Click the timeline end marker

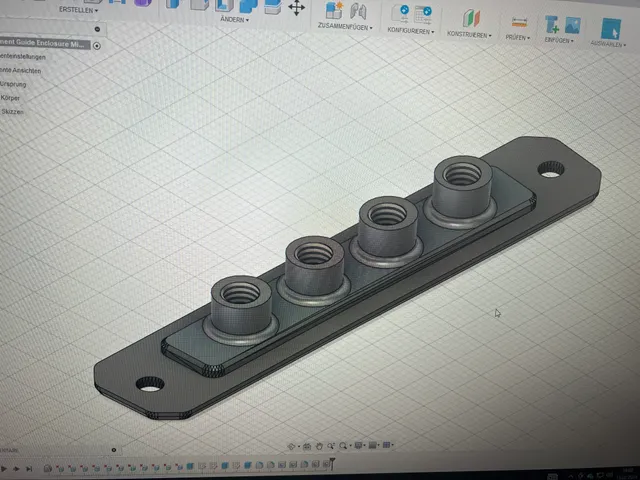[332, 464]
